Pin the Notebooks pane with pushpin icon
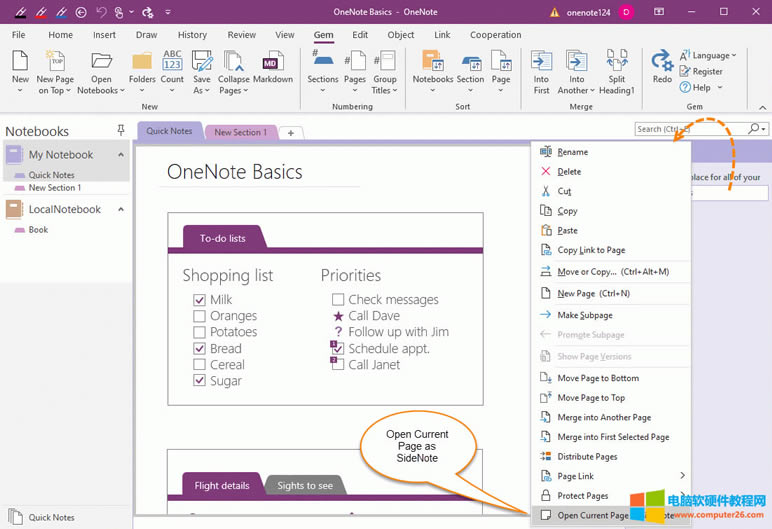The image size is (772, 529). click(121, 131)
